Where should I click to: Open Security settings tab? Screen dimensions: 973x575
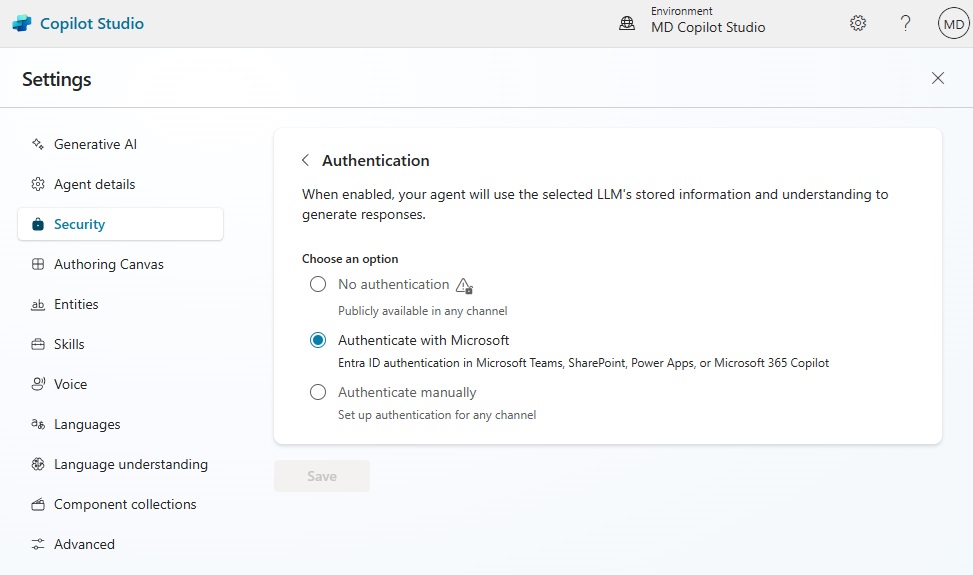point(120,224)
